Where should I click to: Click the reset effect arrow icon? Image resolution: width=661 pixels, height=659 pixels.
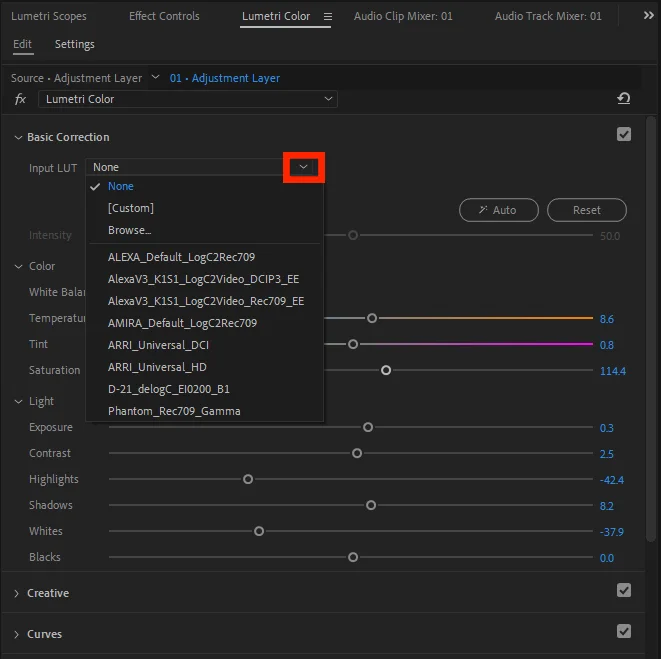tap(623, 99)
